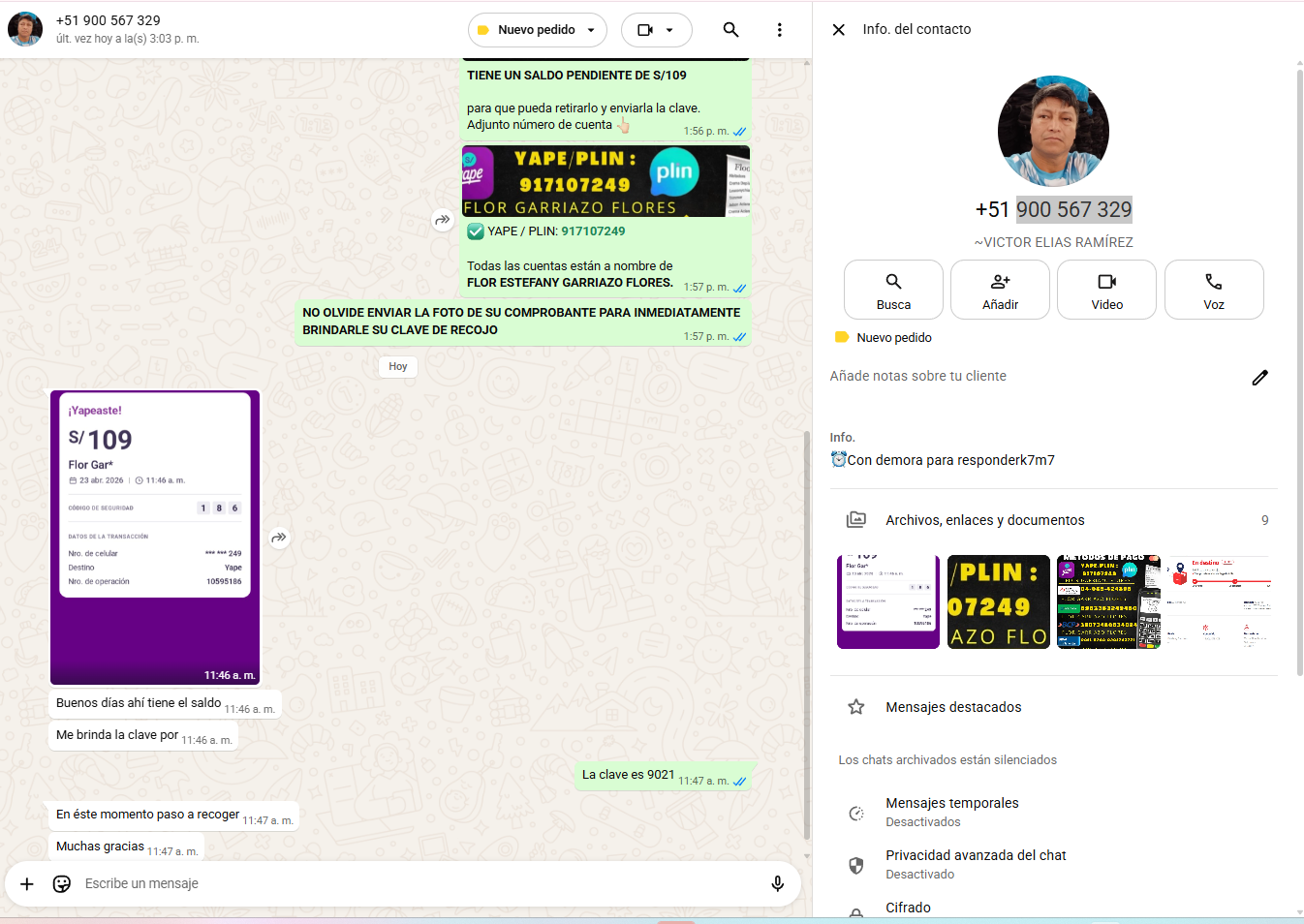Click the Añadir contact button

pos(1000,290)
